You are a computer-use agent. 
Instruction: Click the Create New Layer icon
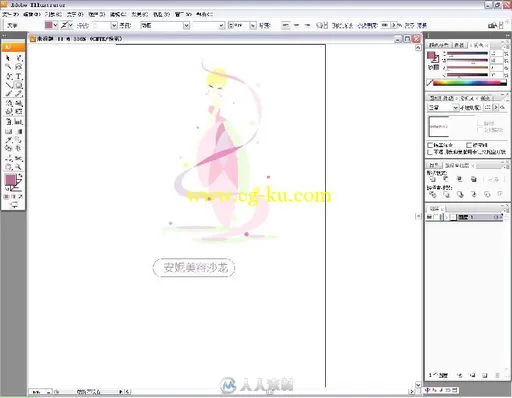[485, 375]
